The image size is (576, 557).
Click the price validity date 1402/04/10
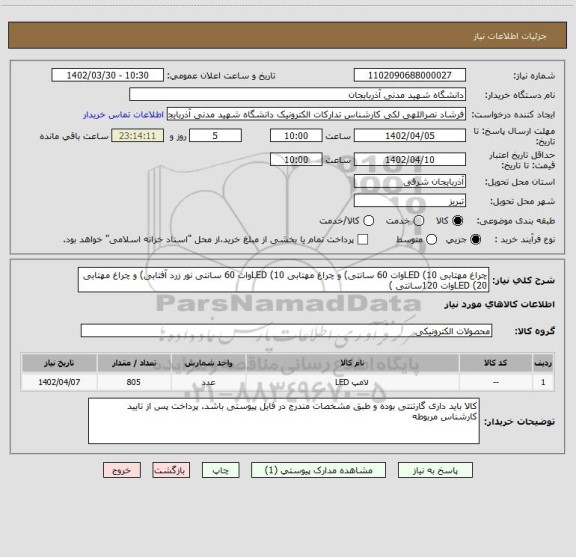click(410, 159)
